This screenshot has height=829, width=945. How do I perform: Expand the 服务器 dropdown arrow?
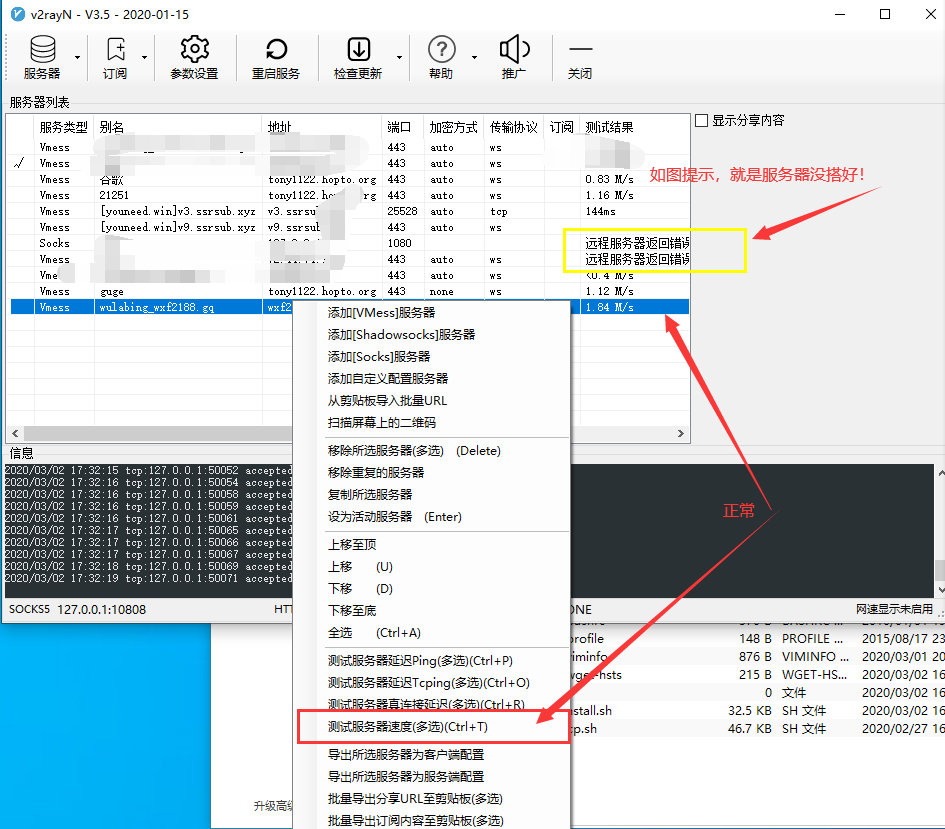pyautogui.click(x=77, y=58)
